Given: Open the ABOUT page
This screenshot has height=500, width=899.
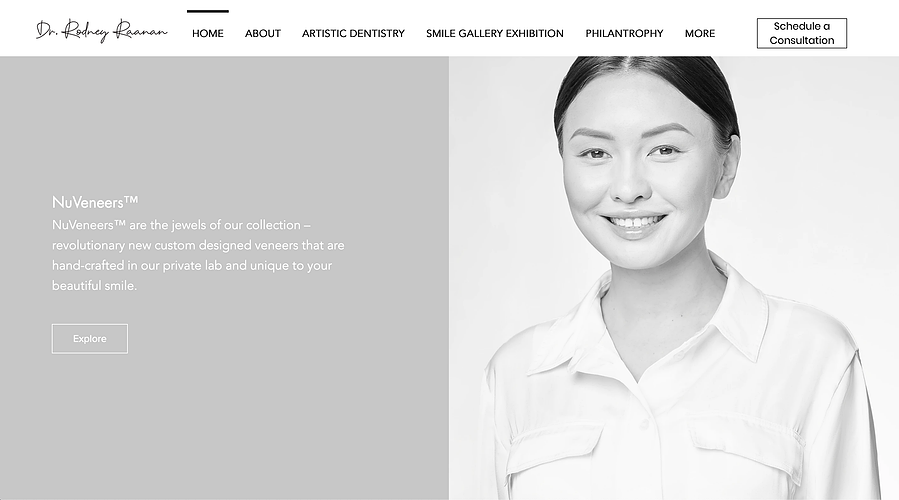Looking at the screenshot, I should pos(263,33).
